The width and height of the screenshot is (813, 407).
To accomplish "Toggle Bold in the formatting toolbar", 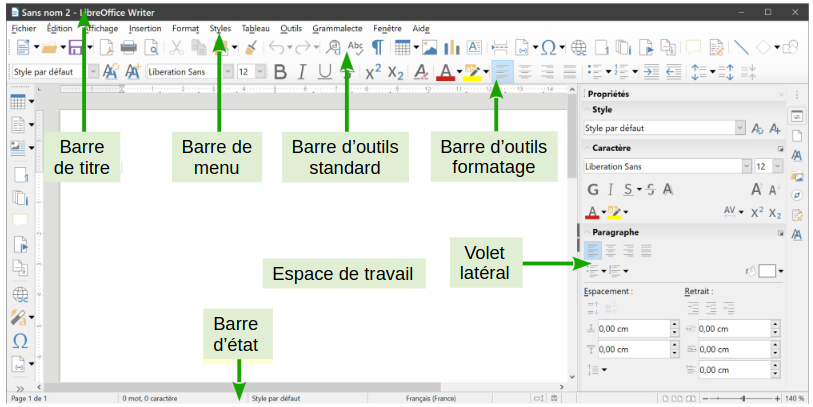I will pyautogui.click(x=280, y=72).
